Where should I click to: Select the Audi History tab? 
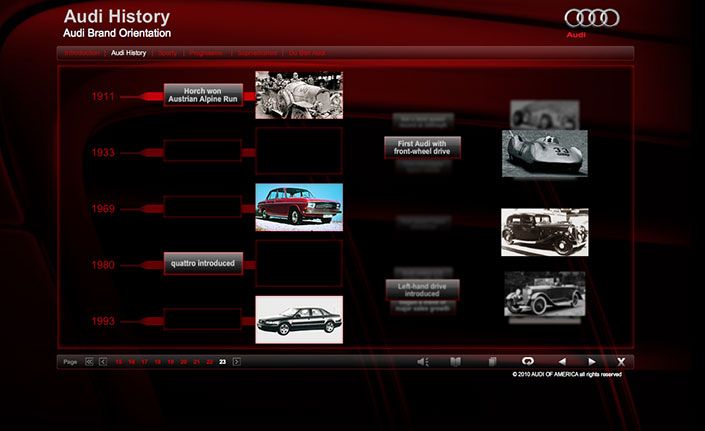pos(129,53)
